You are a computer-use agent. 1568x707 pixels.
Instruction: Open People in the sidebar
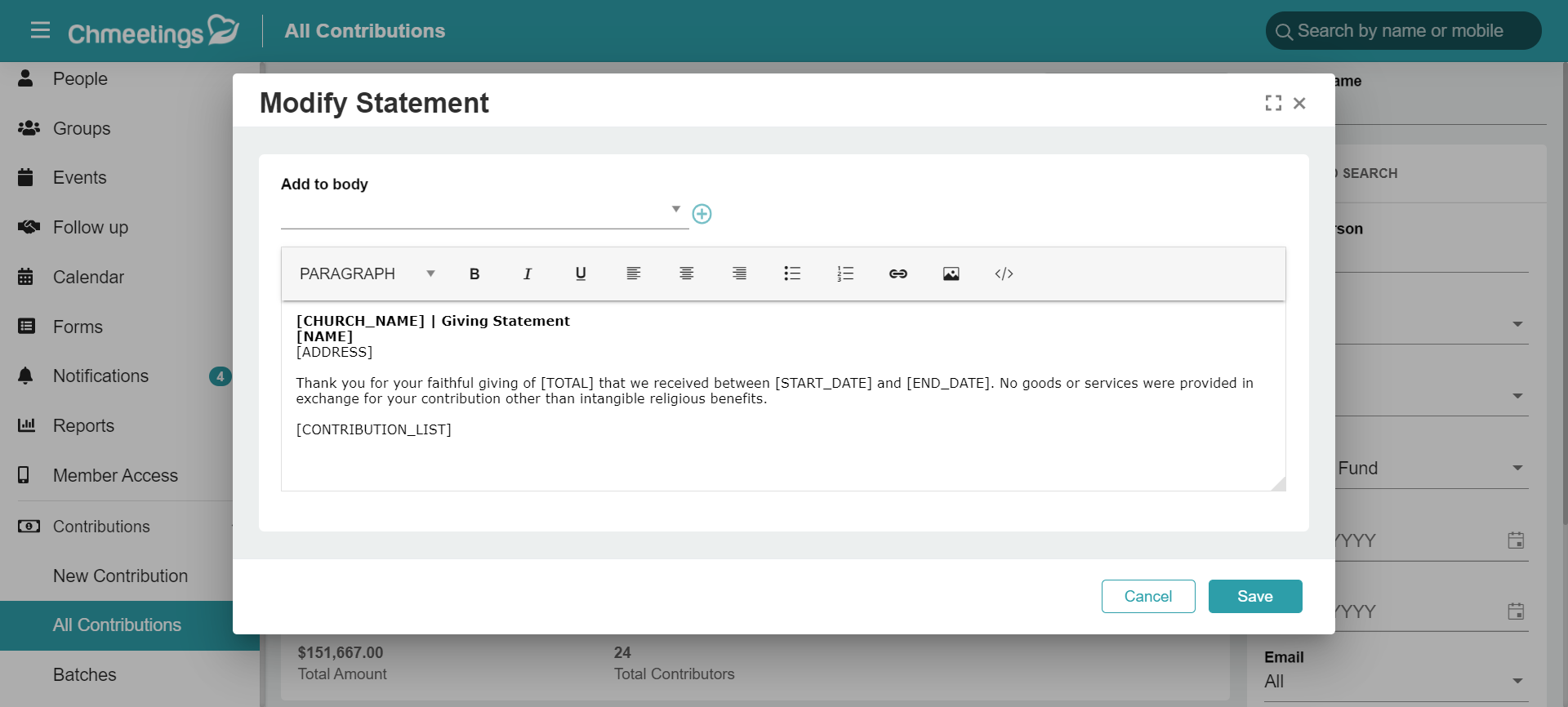tap(80, 78)
